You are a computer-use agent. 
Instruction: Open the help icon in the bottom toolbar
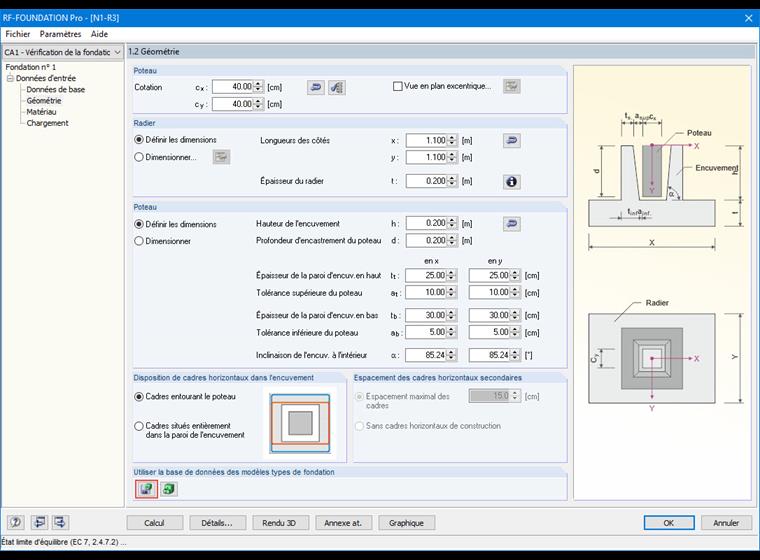[16, 522]
